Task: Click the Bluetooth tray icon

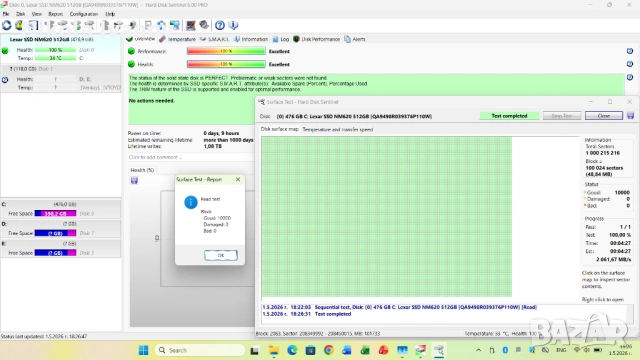Action: coord(505,350)
